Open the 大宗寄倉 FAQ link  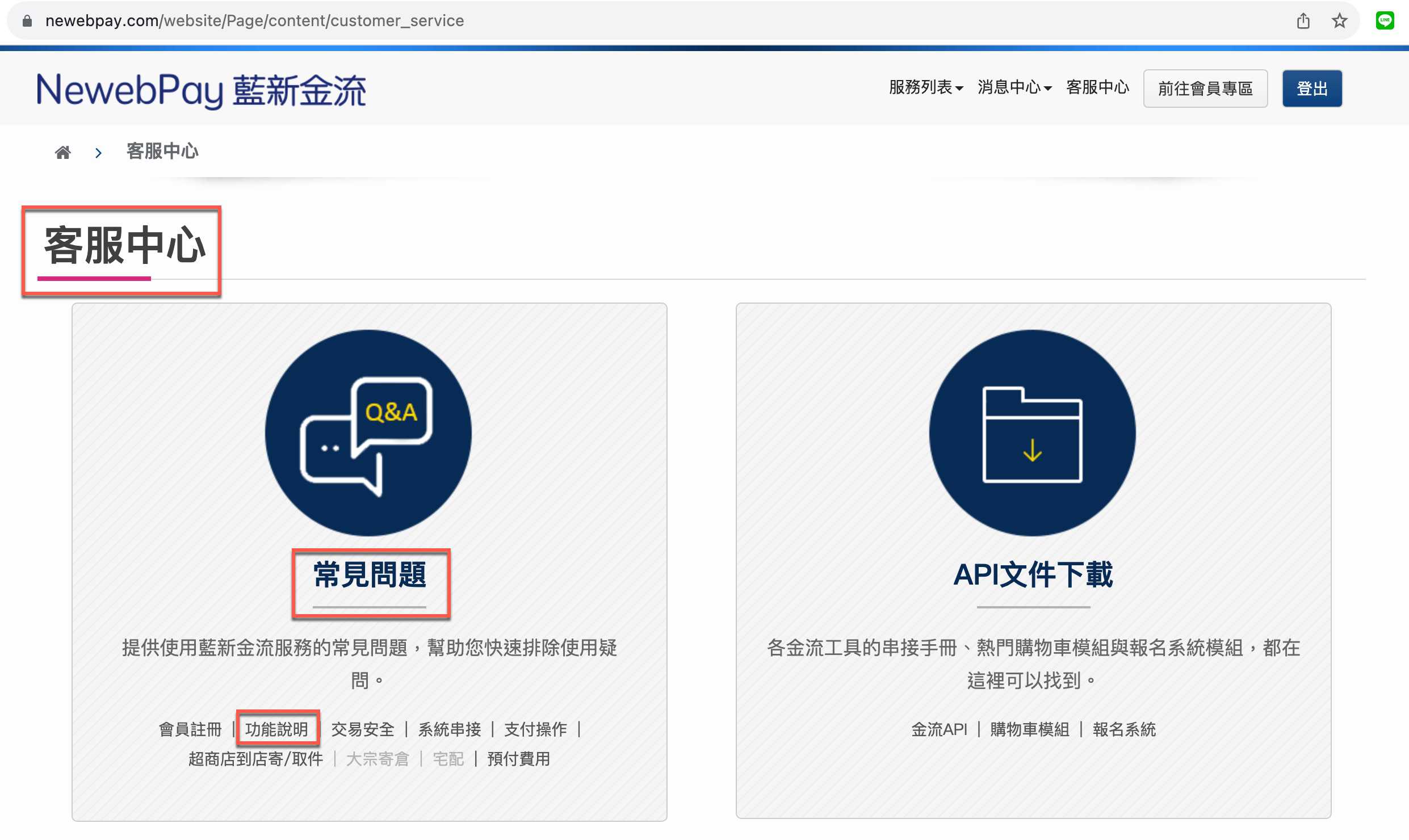coord(378,759)
